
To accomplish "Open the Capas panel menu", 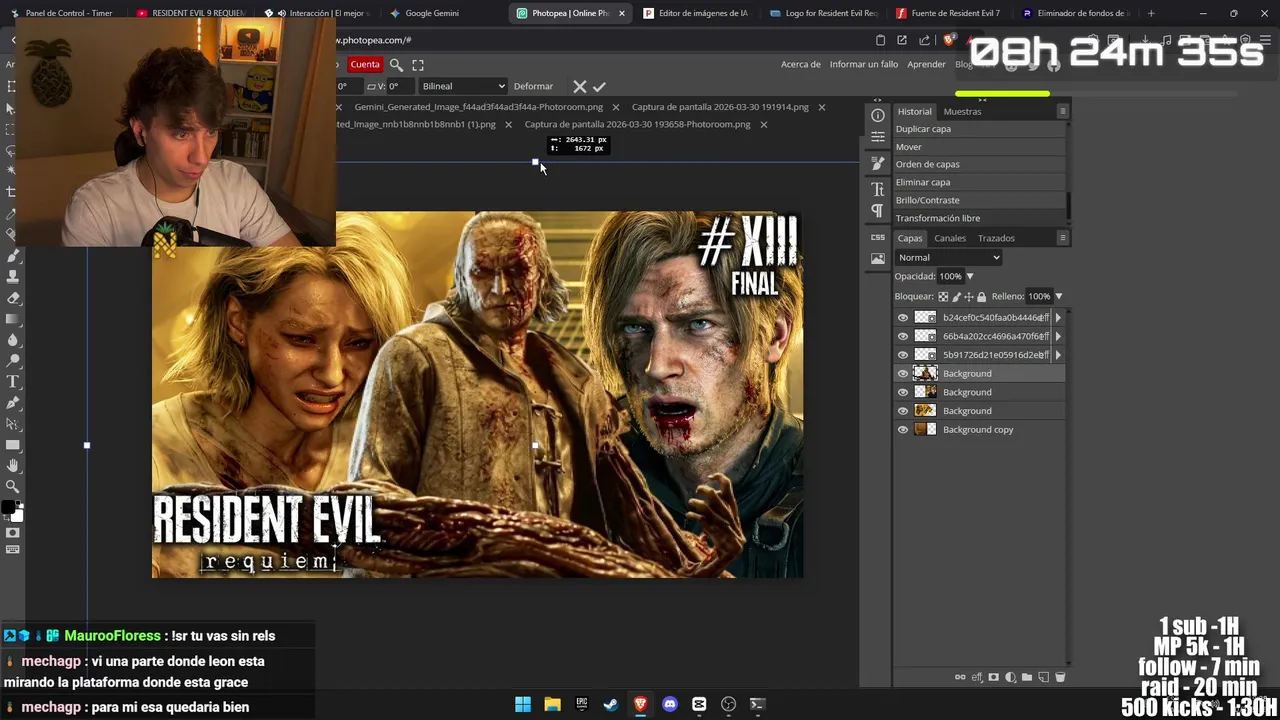I will click(x=1062, y=238).
